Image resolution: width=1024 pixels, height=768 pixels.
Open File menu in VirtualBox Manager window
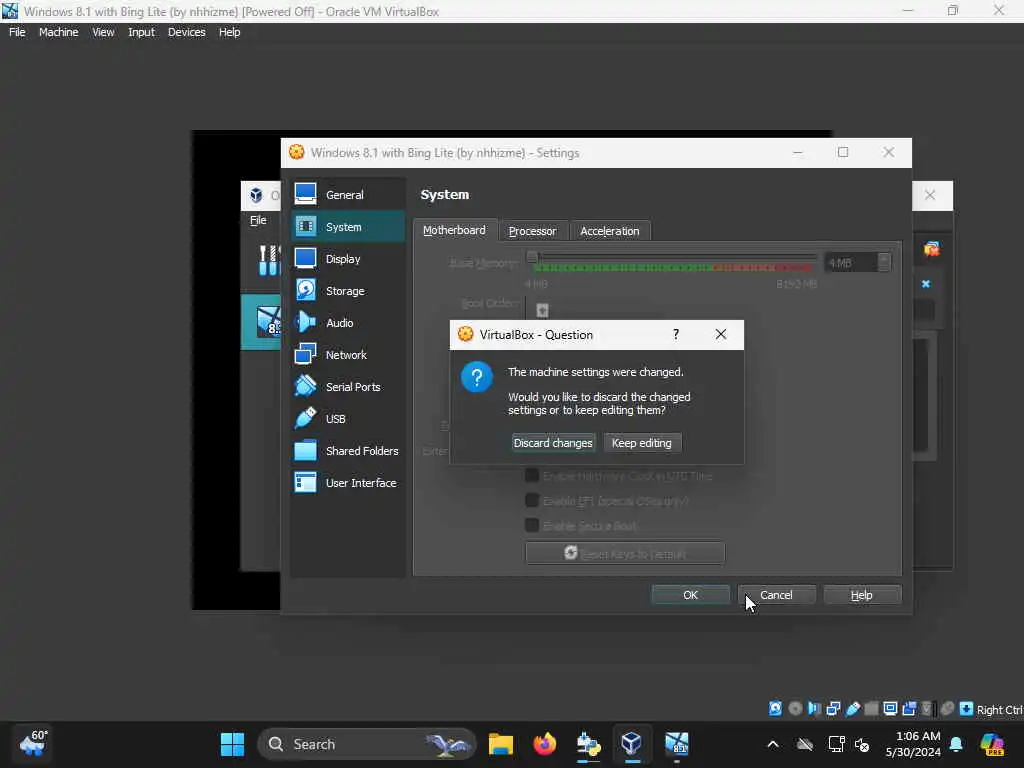tap(258, 220)
